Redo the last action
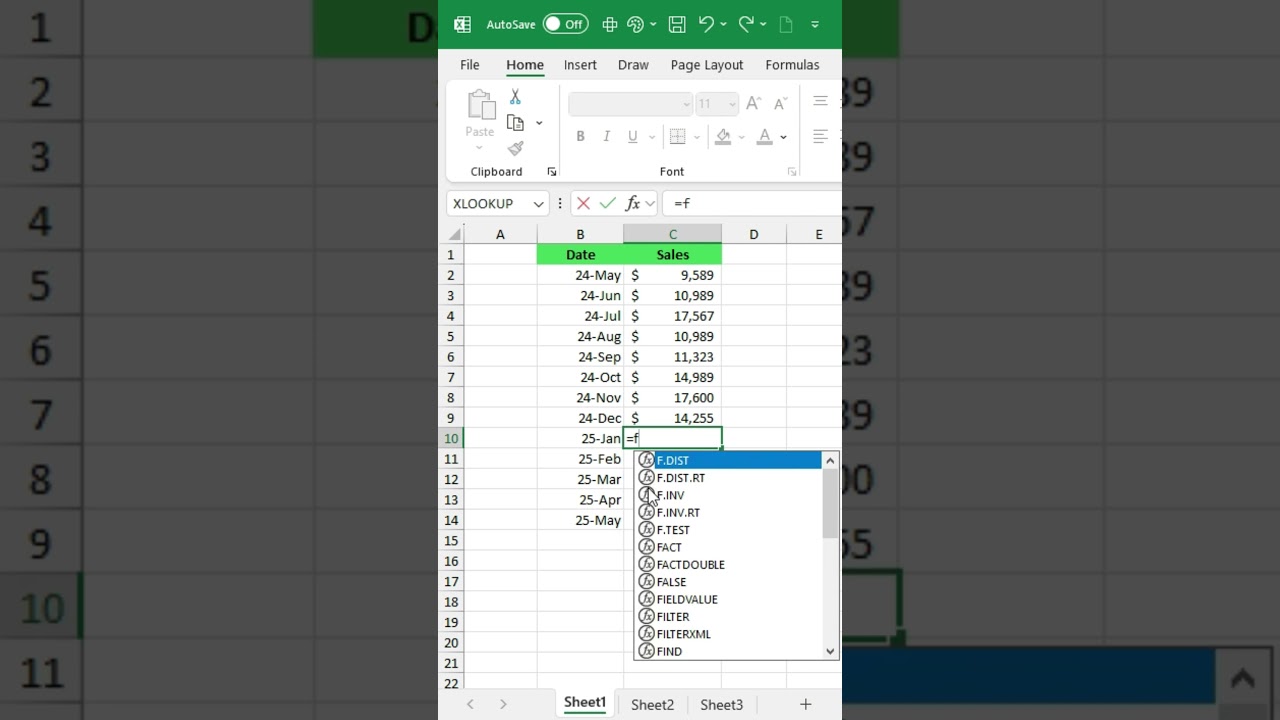This screenshot has width=1280, height=720. point(746,24)
